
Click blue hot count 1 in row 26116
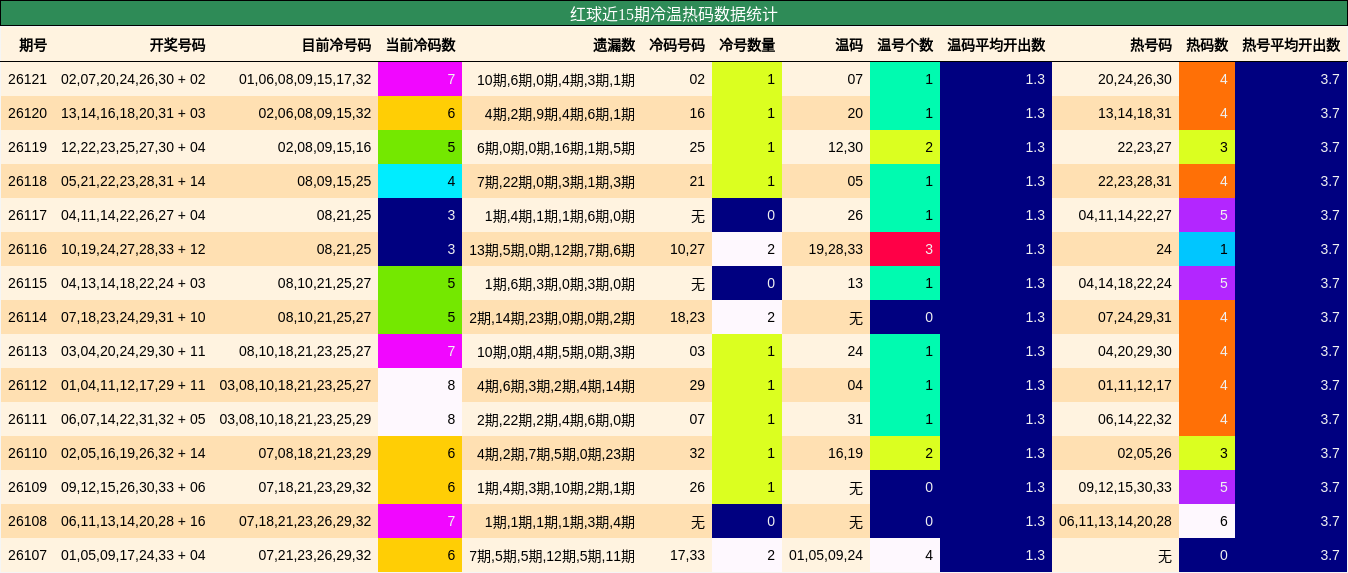[x=1207, y=249]
